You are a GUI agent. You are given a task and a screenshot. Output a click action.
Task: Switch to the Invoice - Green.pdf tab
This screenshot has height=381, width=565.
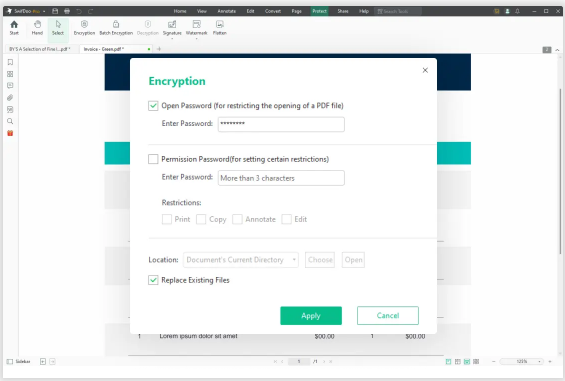[x=116, y=49]
